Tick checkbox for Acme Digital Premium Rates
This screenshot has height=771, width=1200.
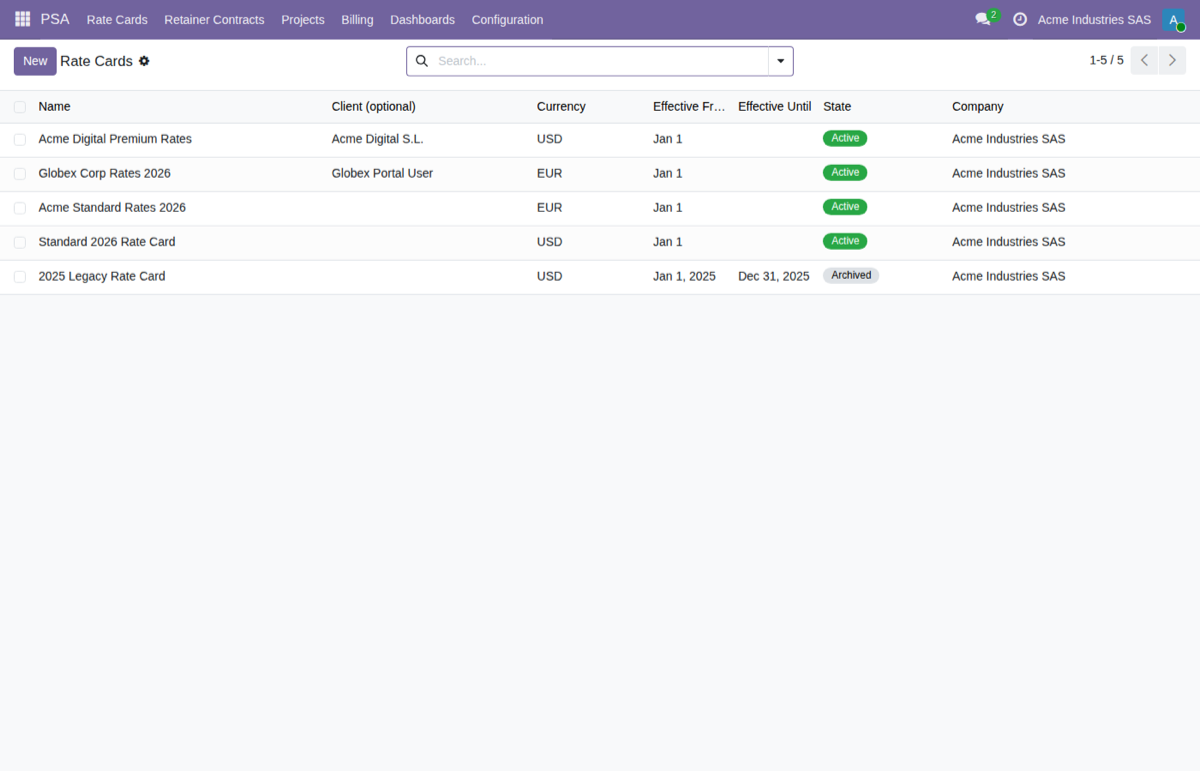point(20,139)
